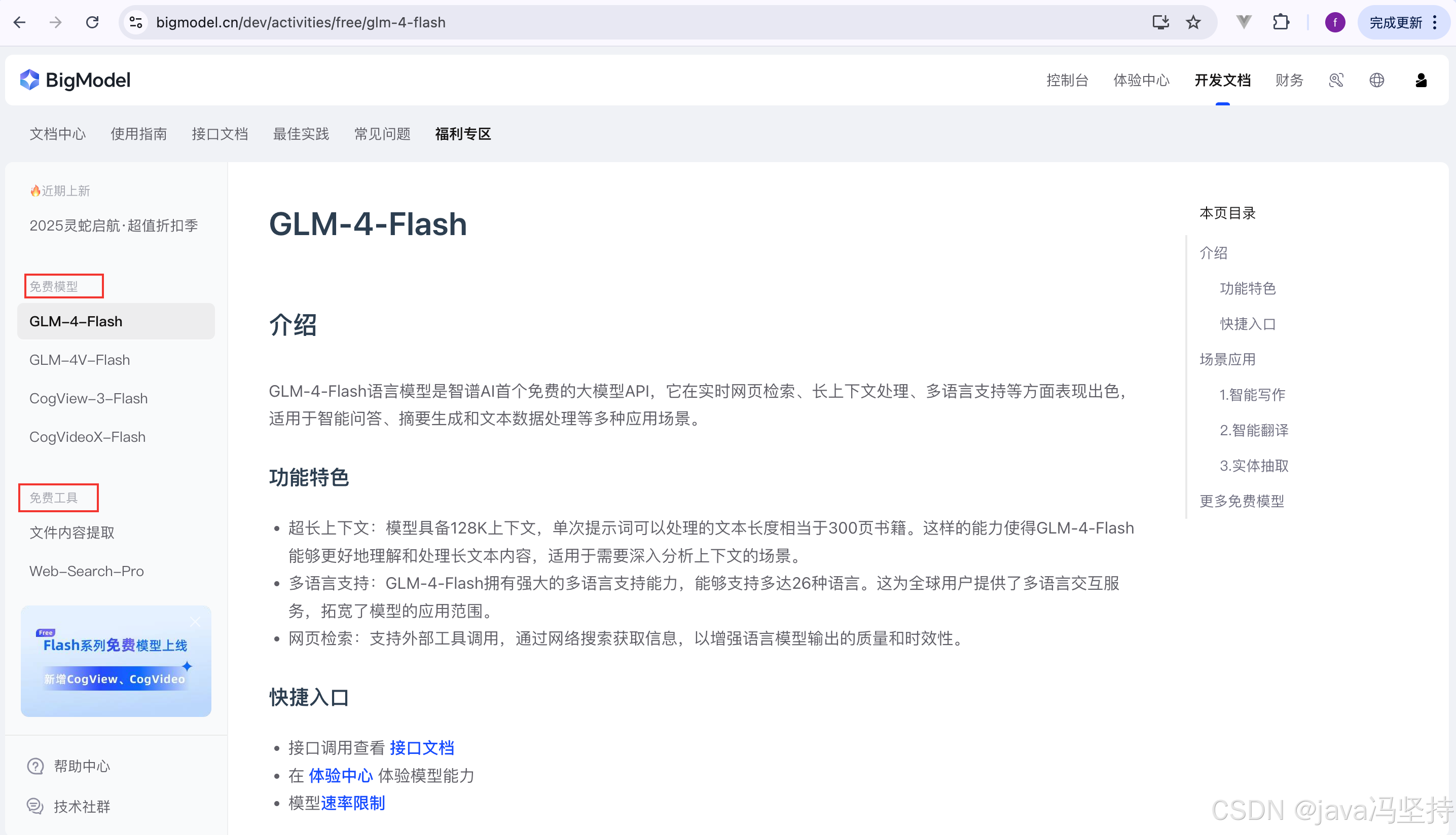Select CogView-3-Flash in the sidebar
This screenshot has height=835, width=1456.
click(88, 398)
